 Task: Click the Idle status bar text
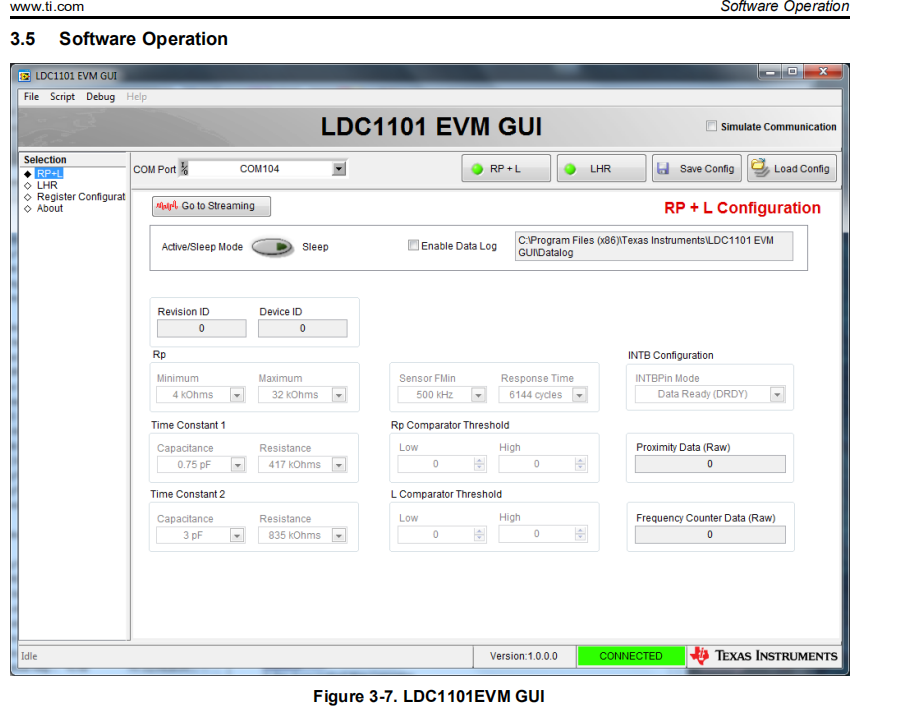tap(29, 656)
